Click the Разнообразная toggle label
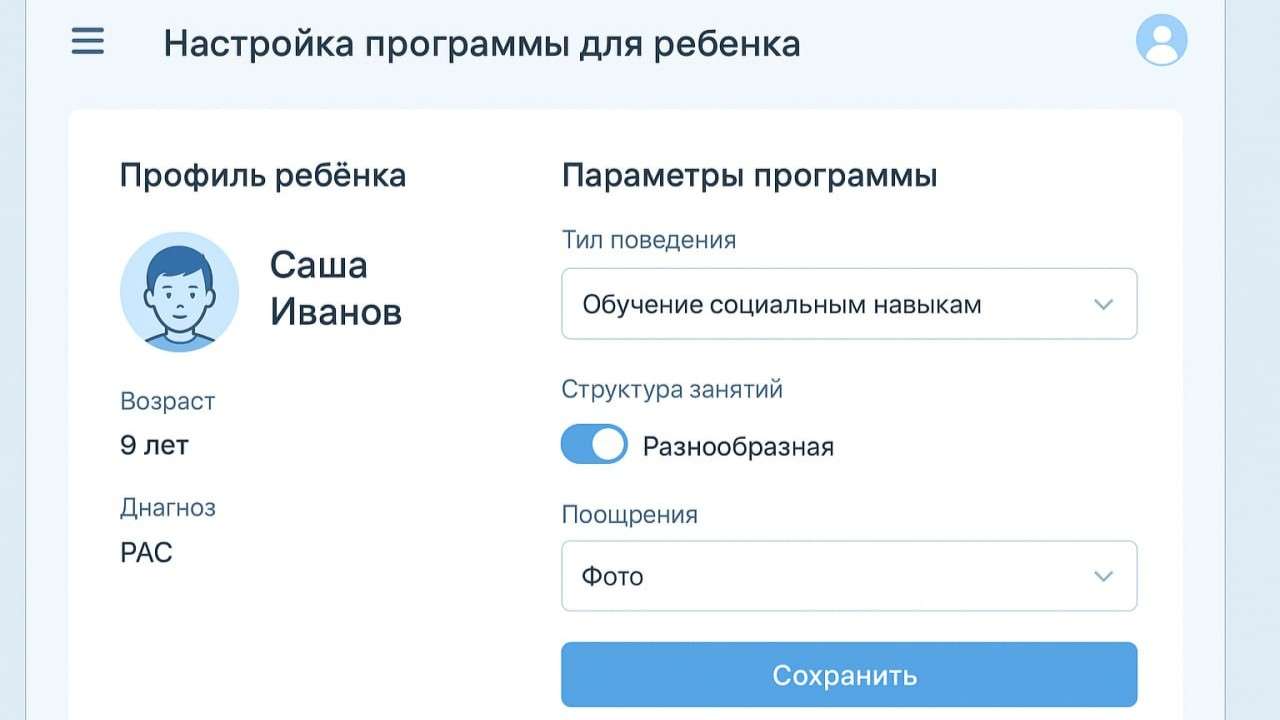The image size is (1280, 720). (x=738, y=446)
